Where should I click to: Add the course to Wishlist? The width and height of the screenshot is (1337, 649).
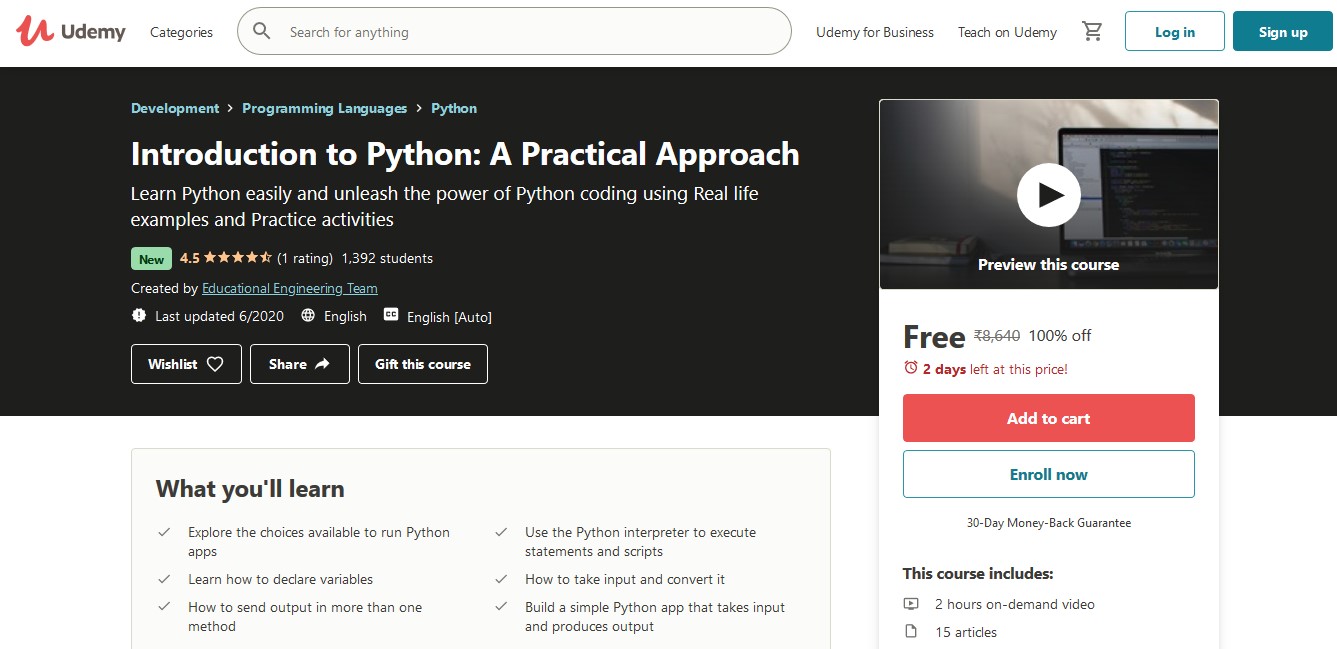click(x=186, y=364)
